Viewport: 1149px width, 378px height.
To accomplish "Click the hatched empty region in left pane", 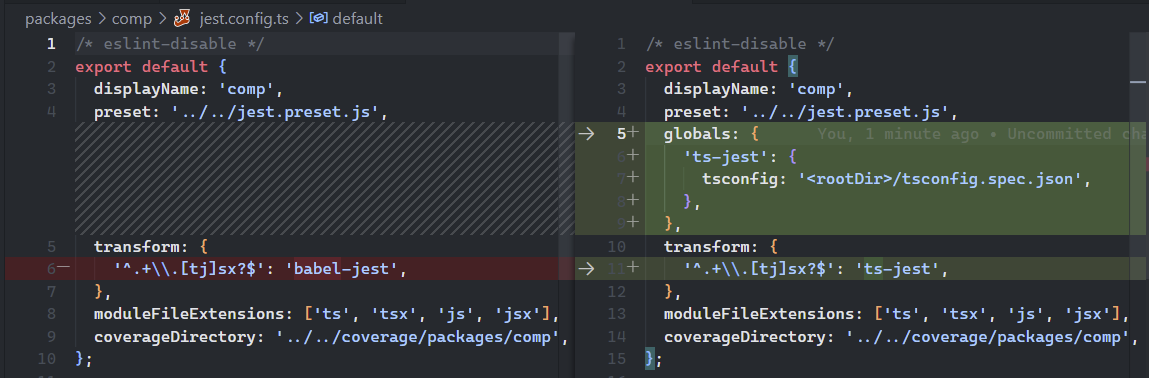I will click(x=325, y=178).
